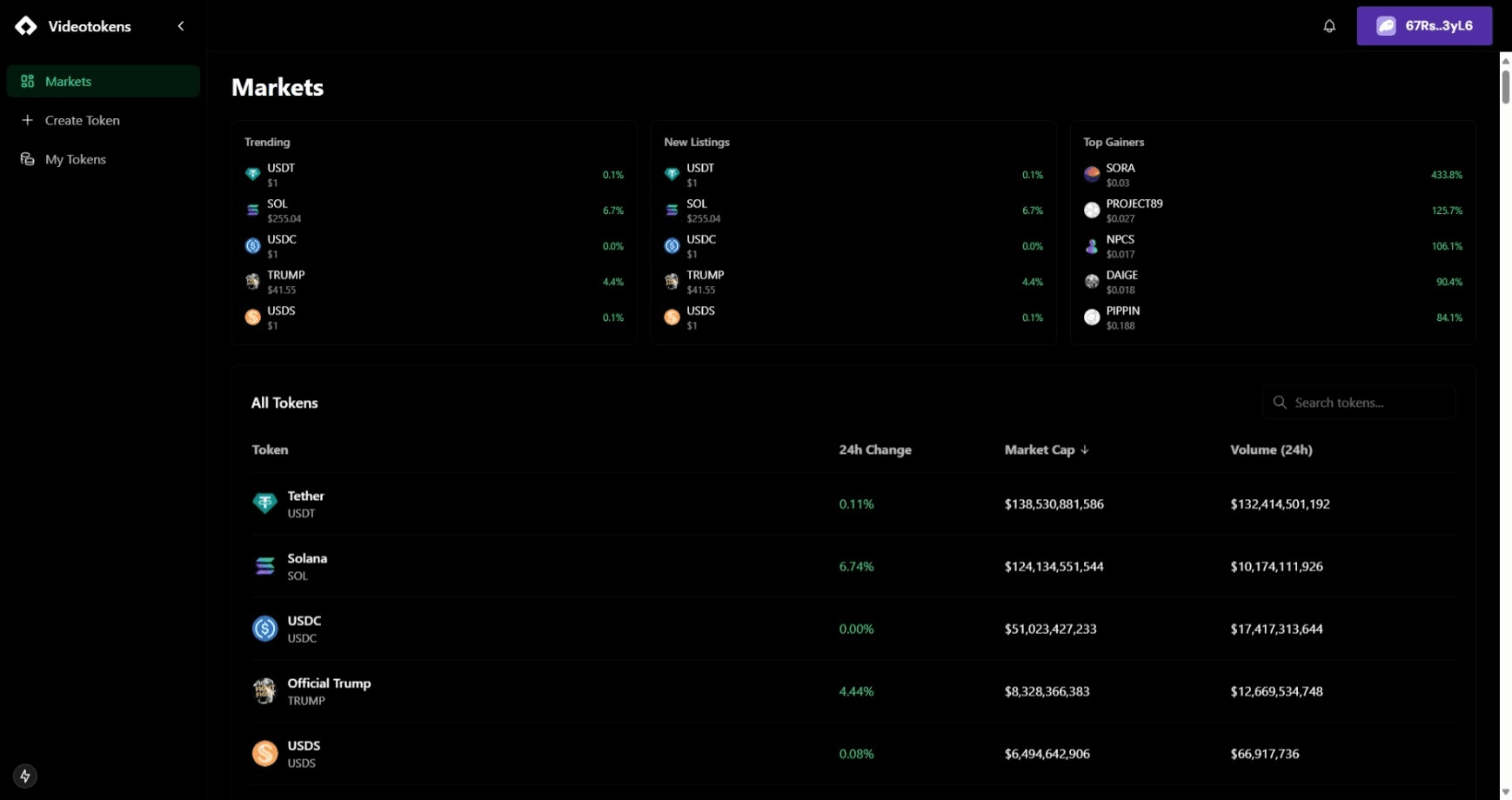The width and height of the screenshot is (1512, 800).
Task: Click USDC icon in New Listings
Action: click(x=672, y=246)
